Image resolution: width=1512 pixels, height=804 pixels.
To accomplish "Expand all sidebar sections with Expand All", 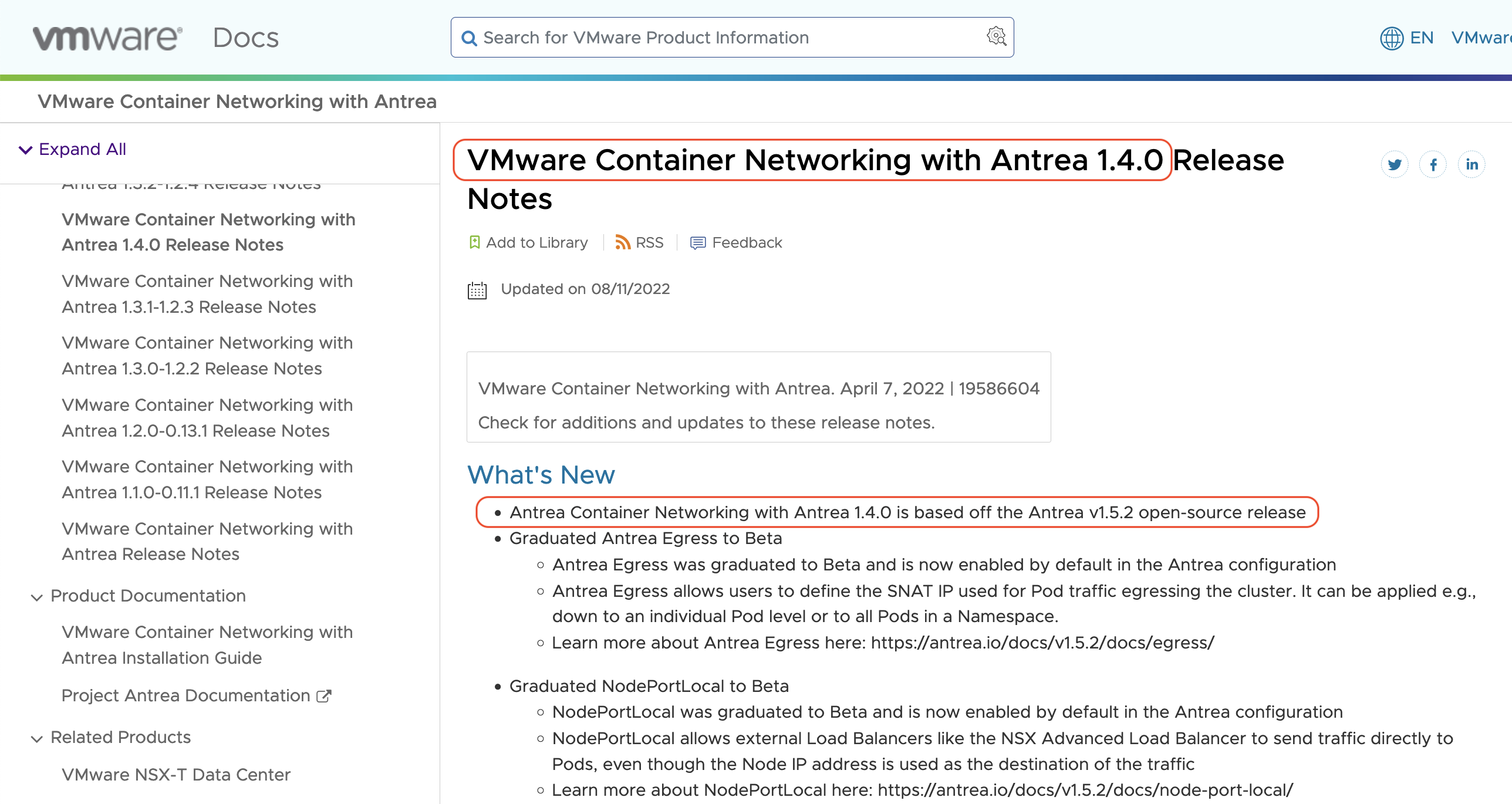I will 73,149.
